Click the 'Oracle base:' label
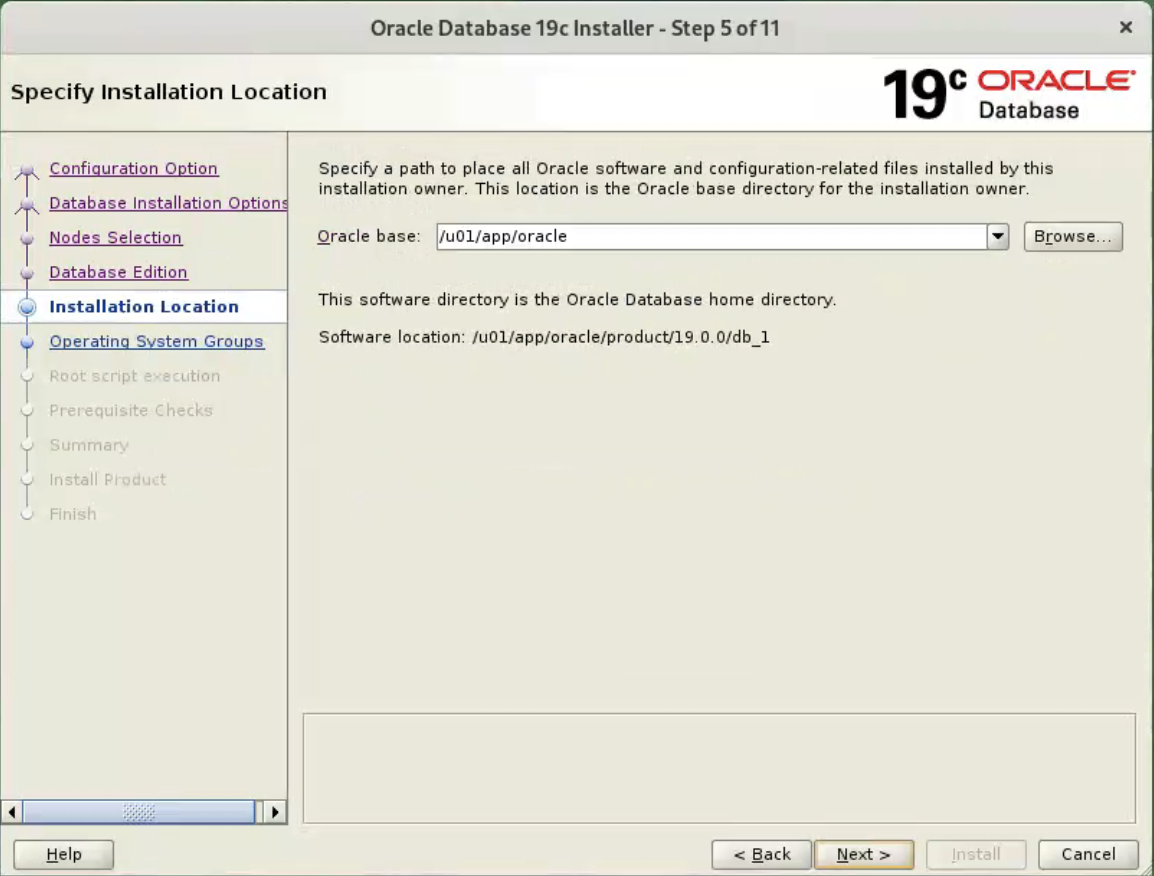This screenshot has width=1154, height=876. (369, 237)
